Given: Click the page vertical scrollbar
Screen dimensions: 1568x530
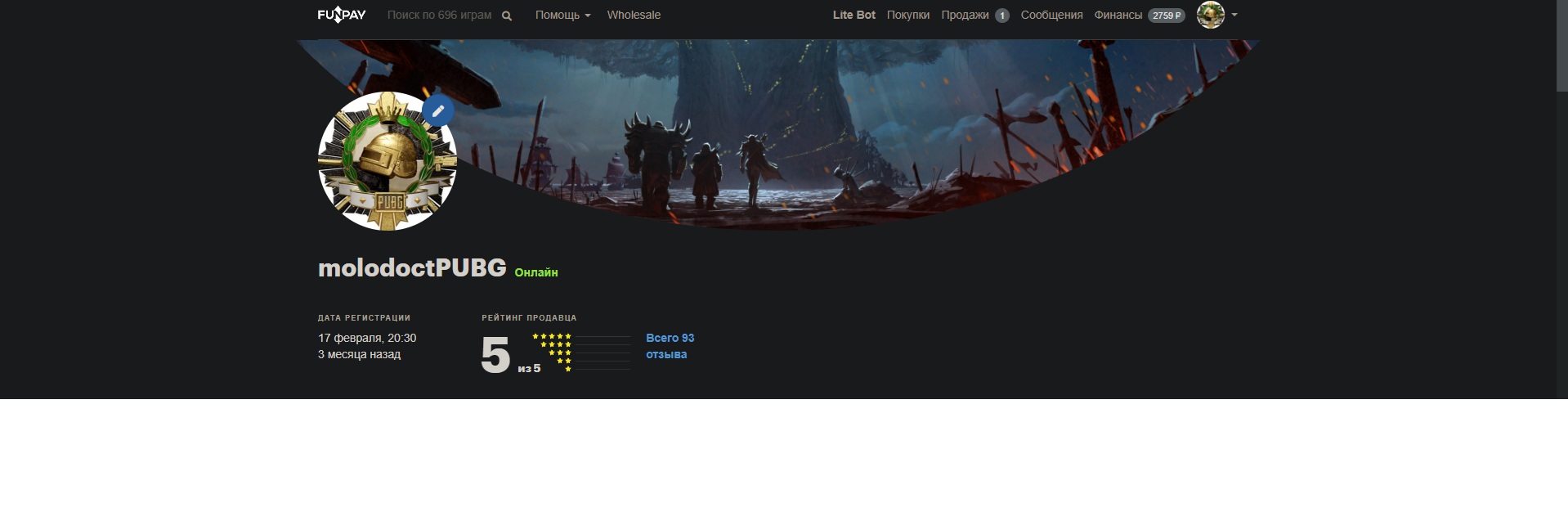Looking at the screenshot, I should click(1561, 46).
